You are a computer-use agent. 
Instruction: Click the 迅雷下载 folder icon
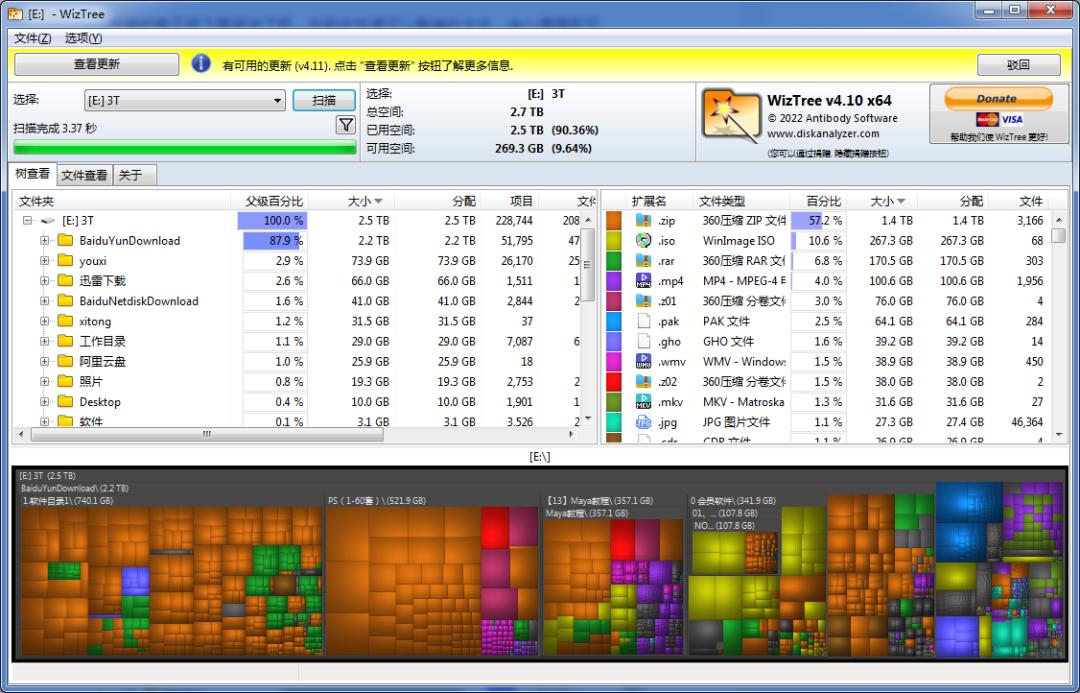(x=65, y=280)
